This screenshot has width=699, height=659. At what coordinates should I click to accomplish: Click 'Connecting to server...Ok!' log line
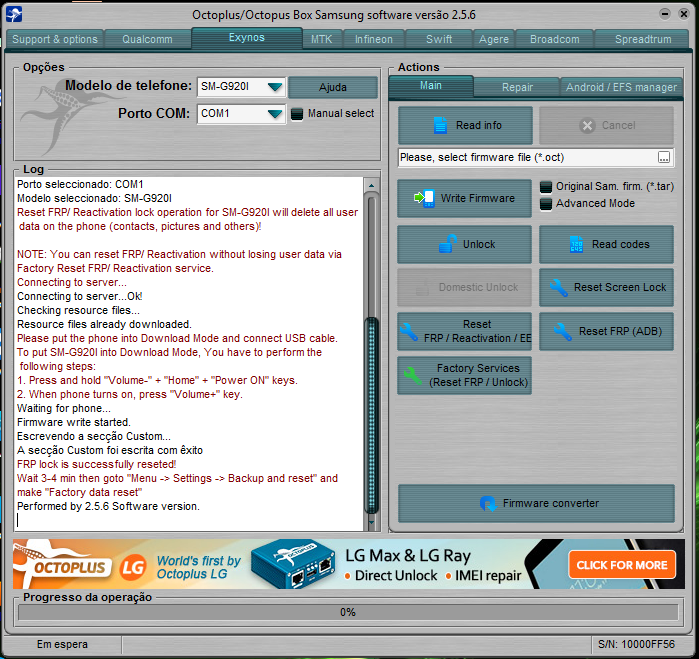click(x=79, y=296)
